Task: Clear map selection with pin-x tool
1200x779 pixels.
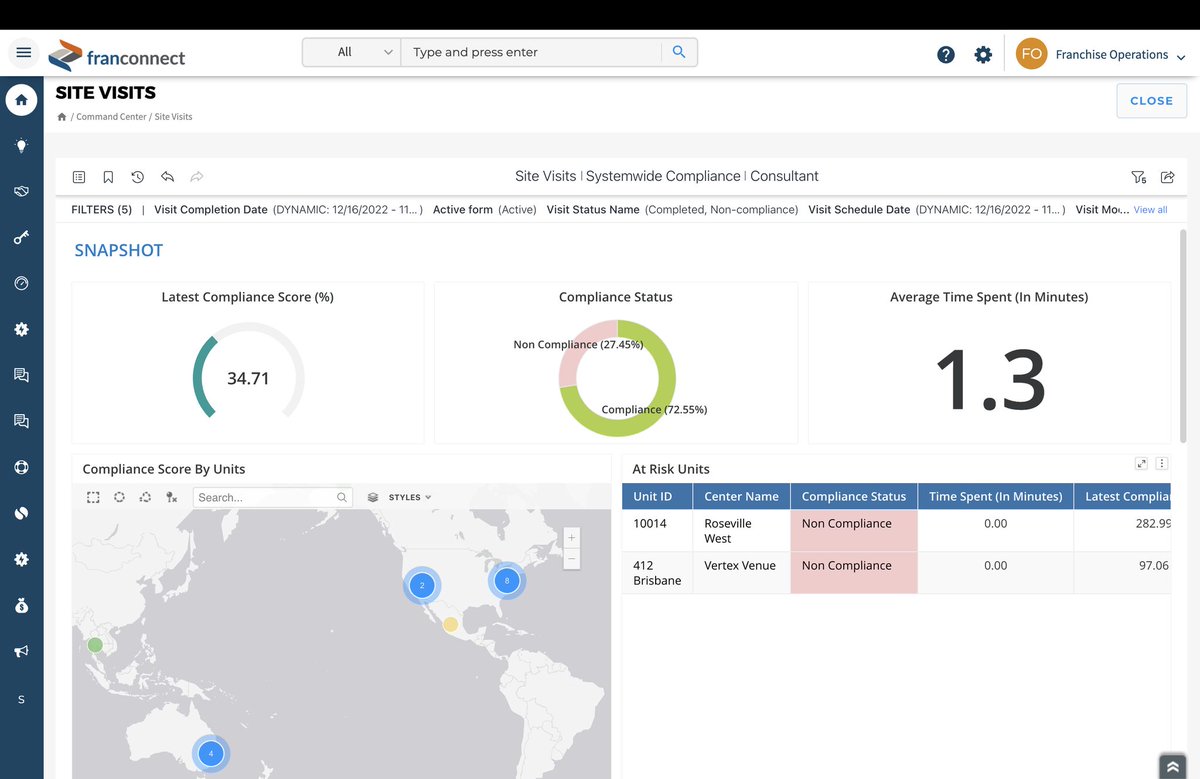Action: click(171, 497)
